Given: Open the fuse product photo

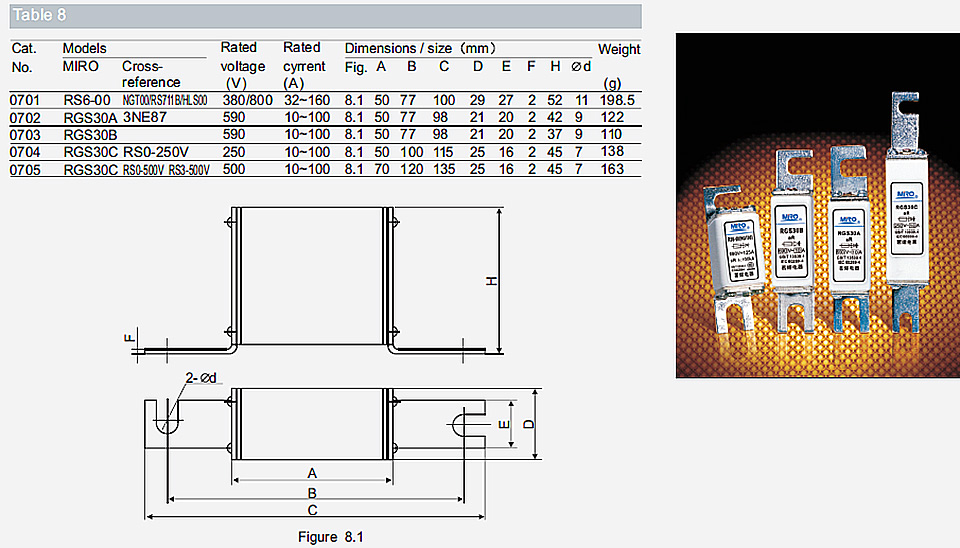Looking at the screenshot, I should pyautogui.click(x=817, y=206).
